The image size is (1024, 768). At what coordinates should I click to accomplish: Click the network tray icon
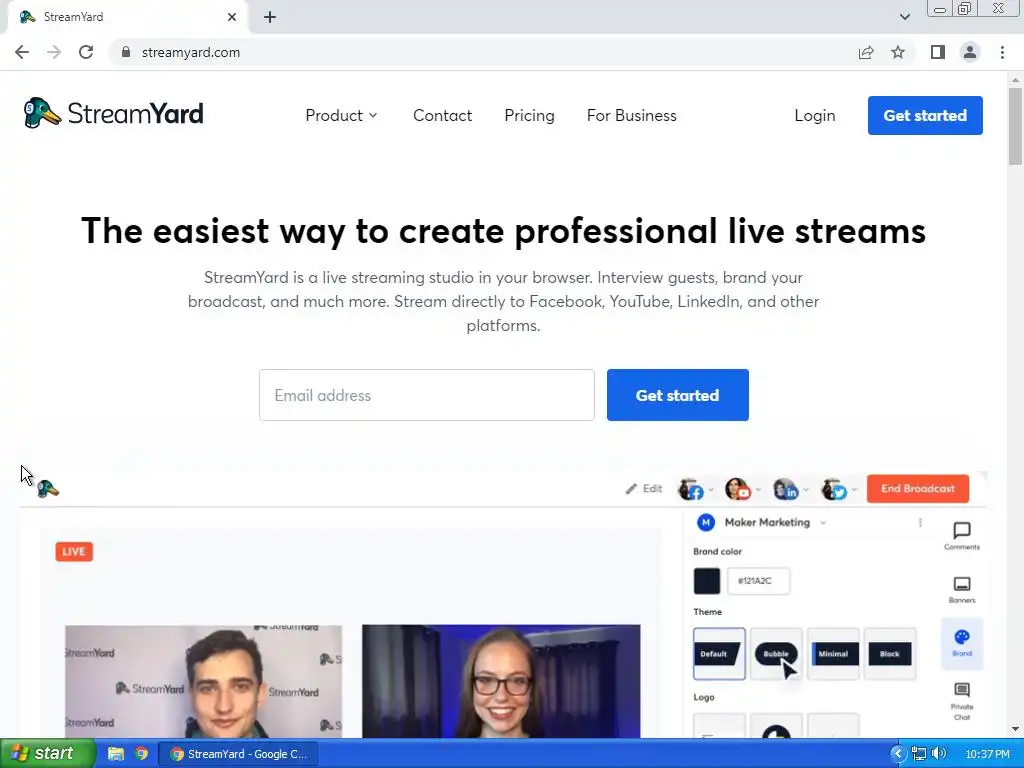click(919, 754)
